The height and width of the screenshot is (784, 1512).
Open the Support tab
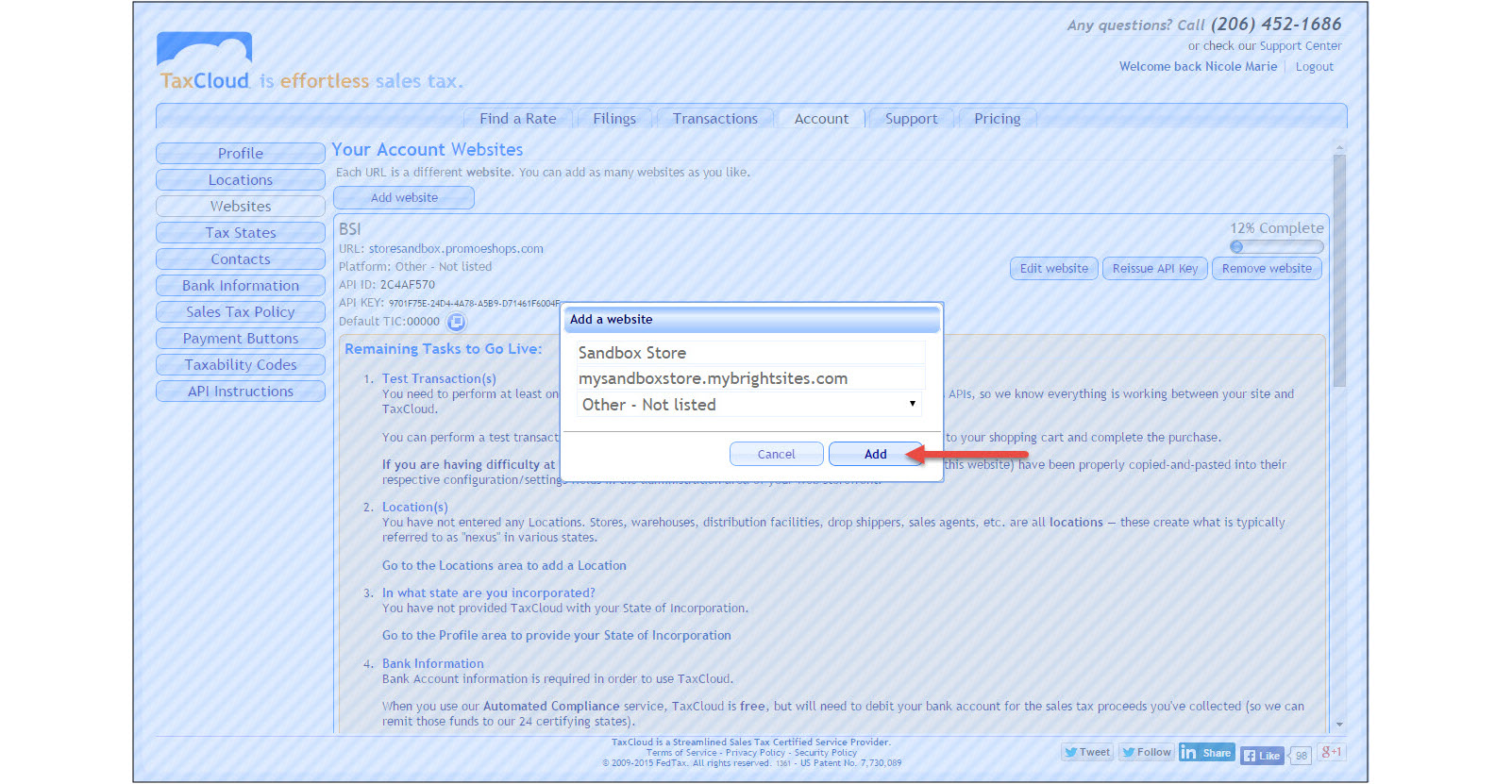point(911,119)
